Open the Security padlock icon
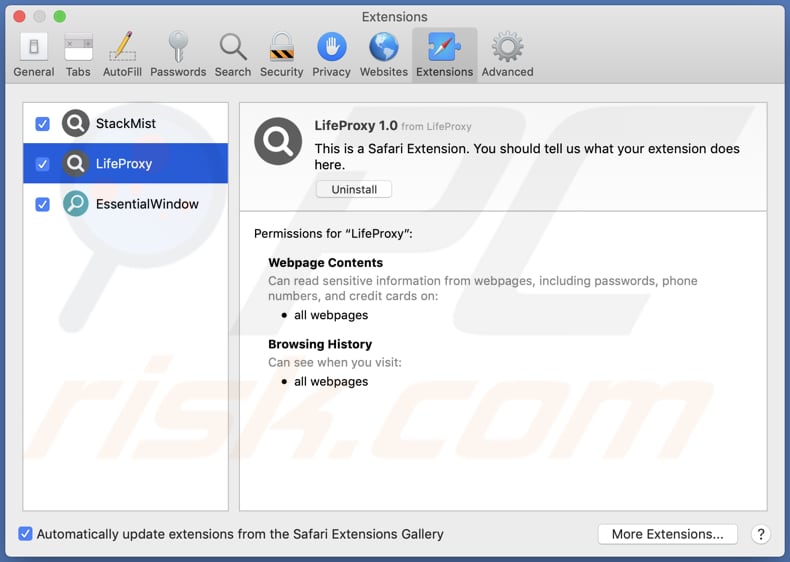This screenshot has width=790, height=562. coord(282,47)
